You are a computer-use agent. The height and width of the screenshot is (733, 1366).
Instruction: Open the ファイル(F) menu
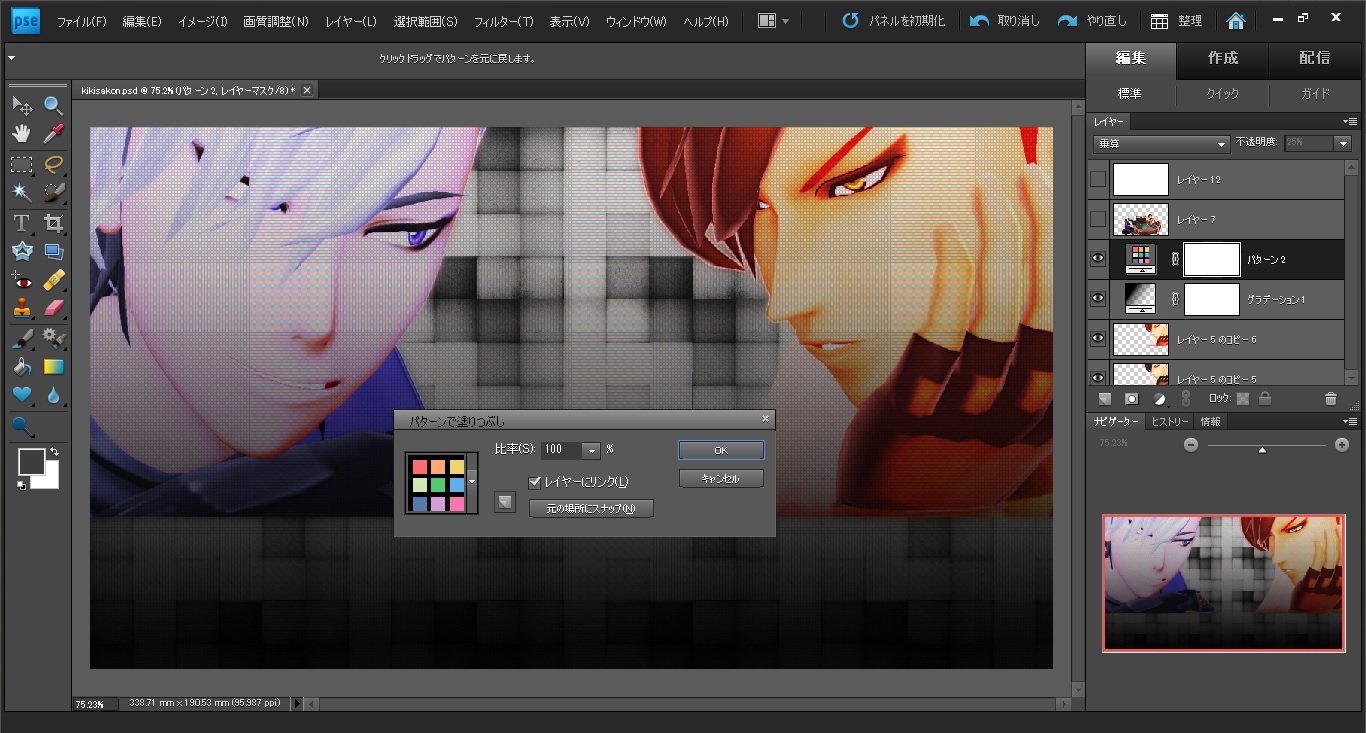82,21
